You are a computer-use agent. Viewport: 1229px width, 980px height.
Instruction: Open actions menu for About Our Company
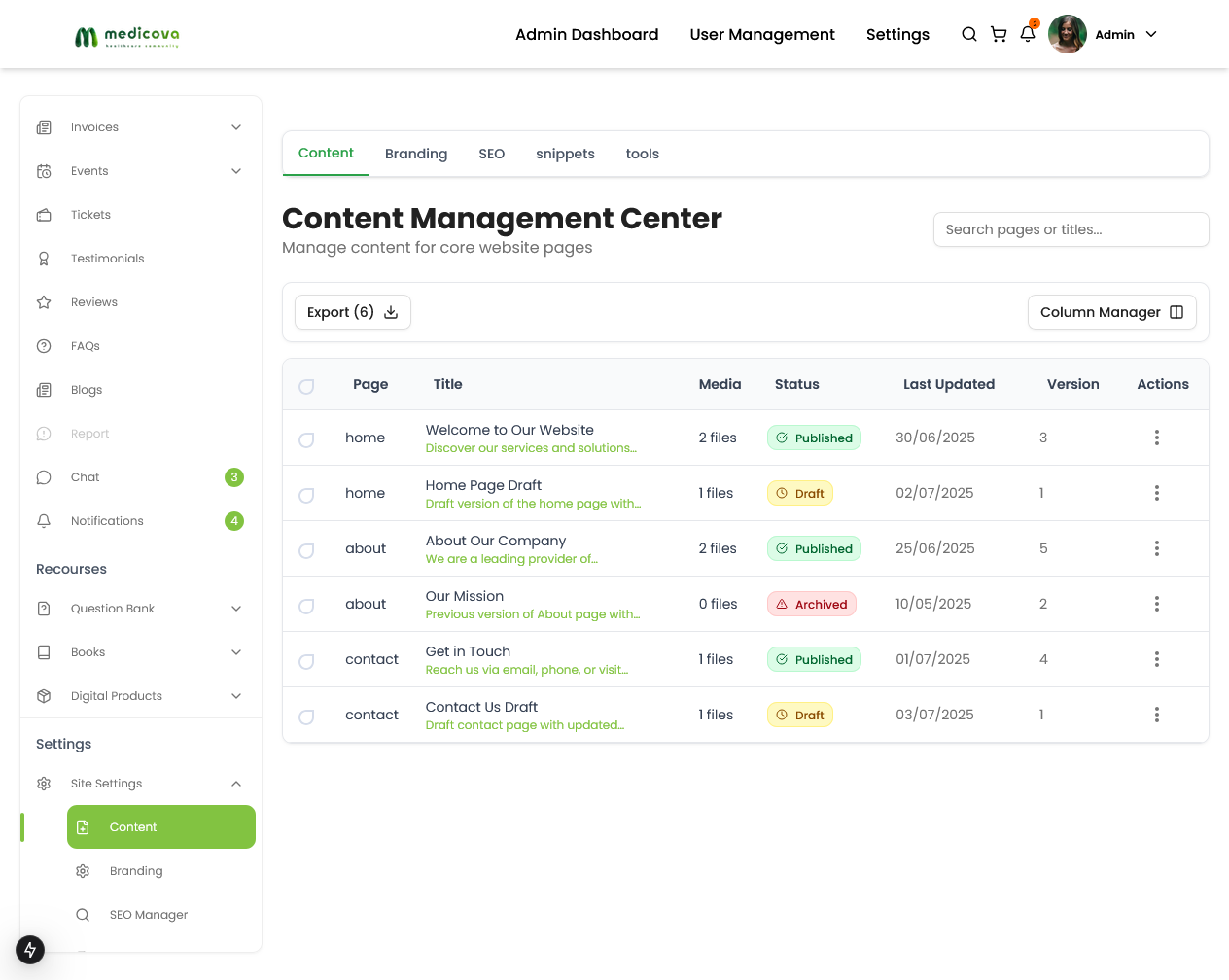click(1157, 548)
